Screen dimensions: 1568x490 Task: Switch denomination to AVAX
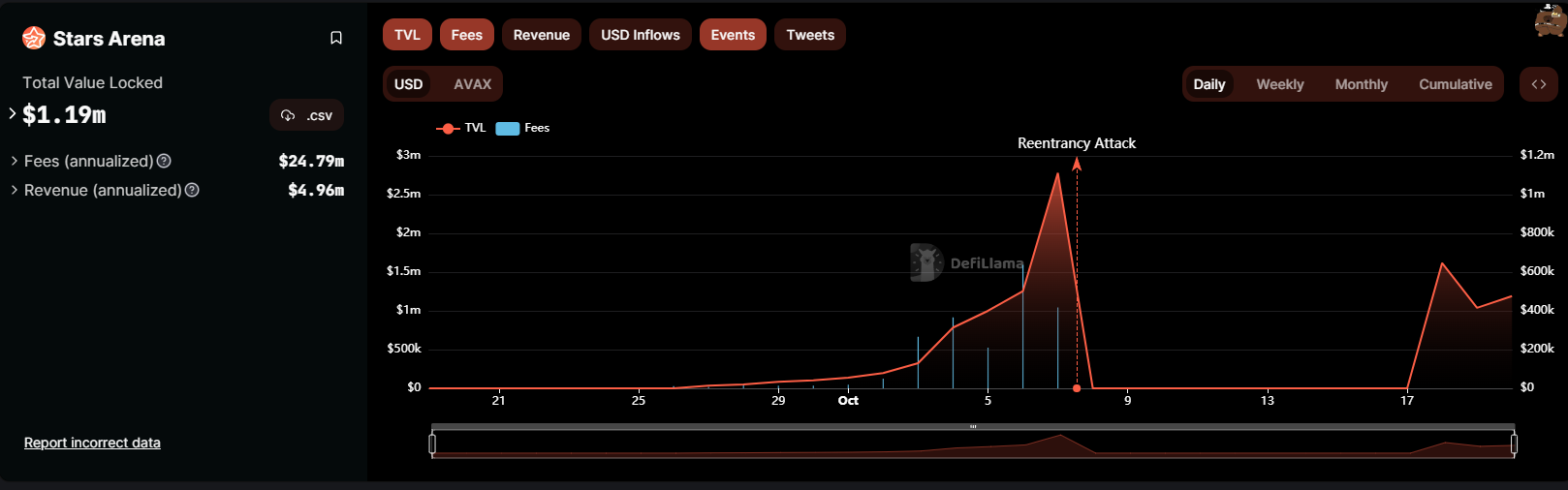[472, 84]
